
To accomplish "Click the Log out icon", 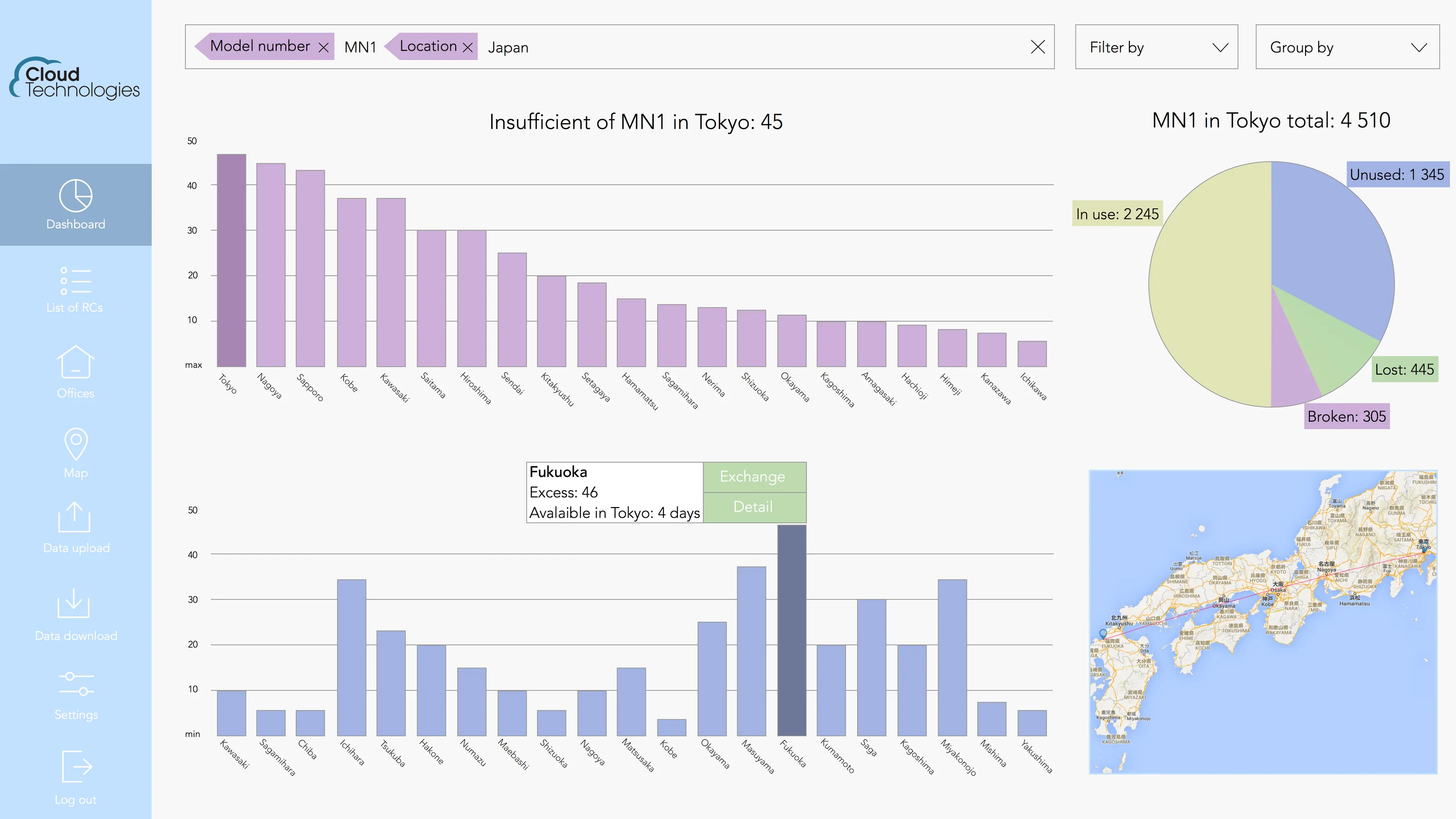I will [76, 767].
